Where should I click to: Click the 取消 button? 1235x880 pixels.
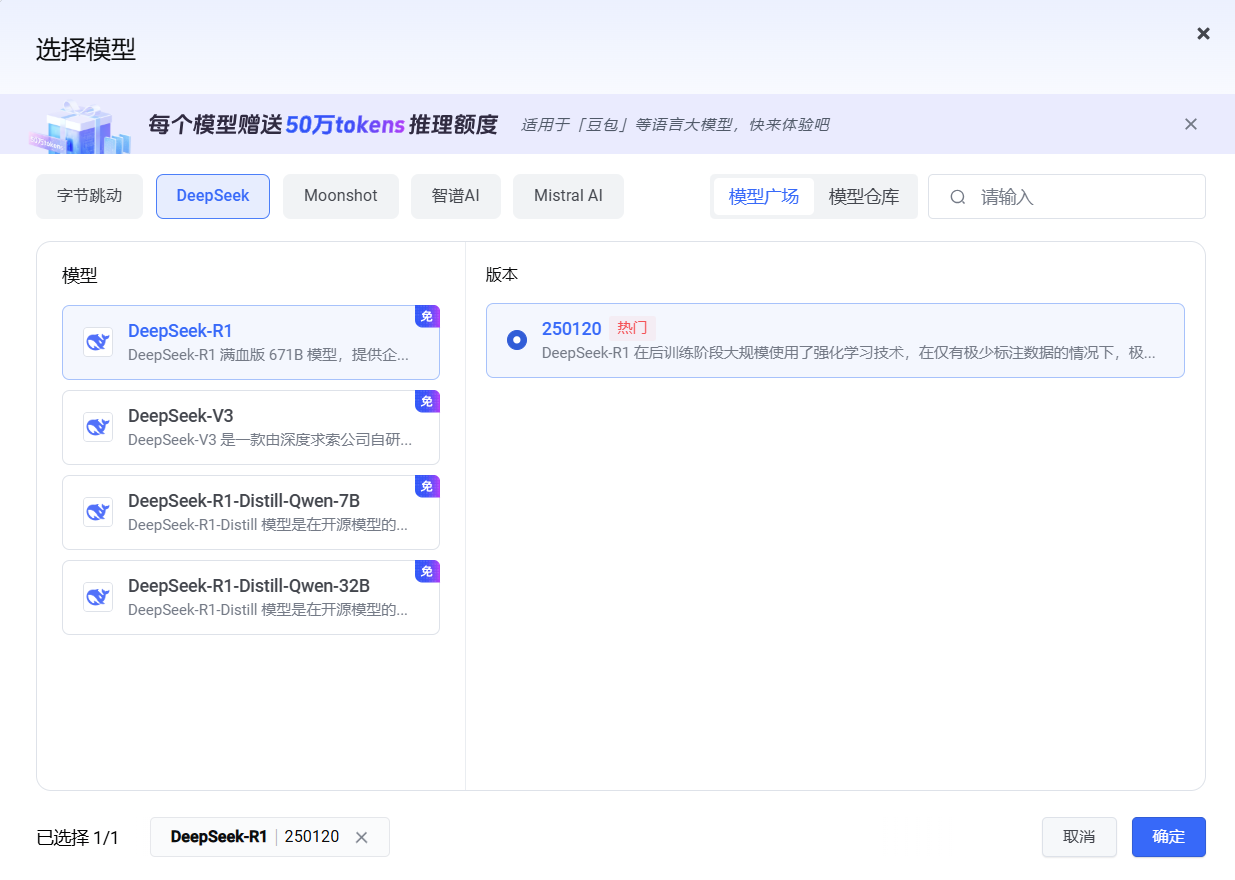pyautogui.click(x=1079, y=837)
